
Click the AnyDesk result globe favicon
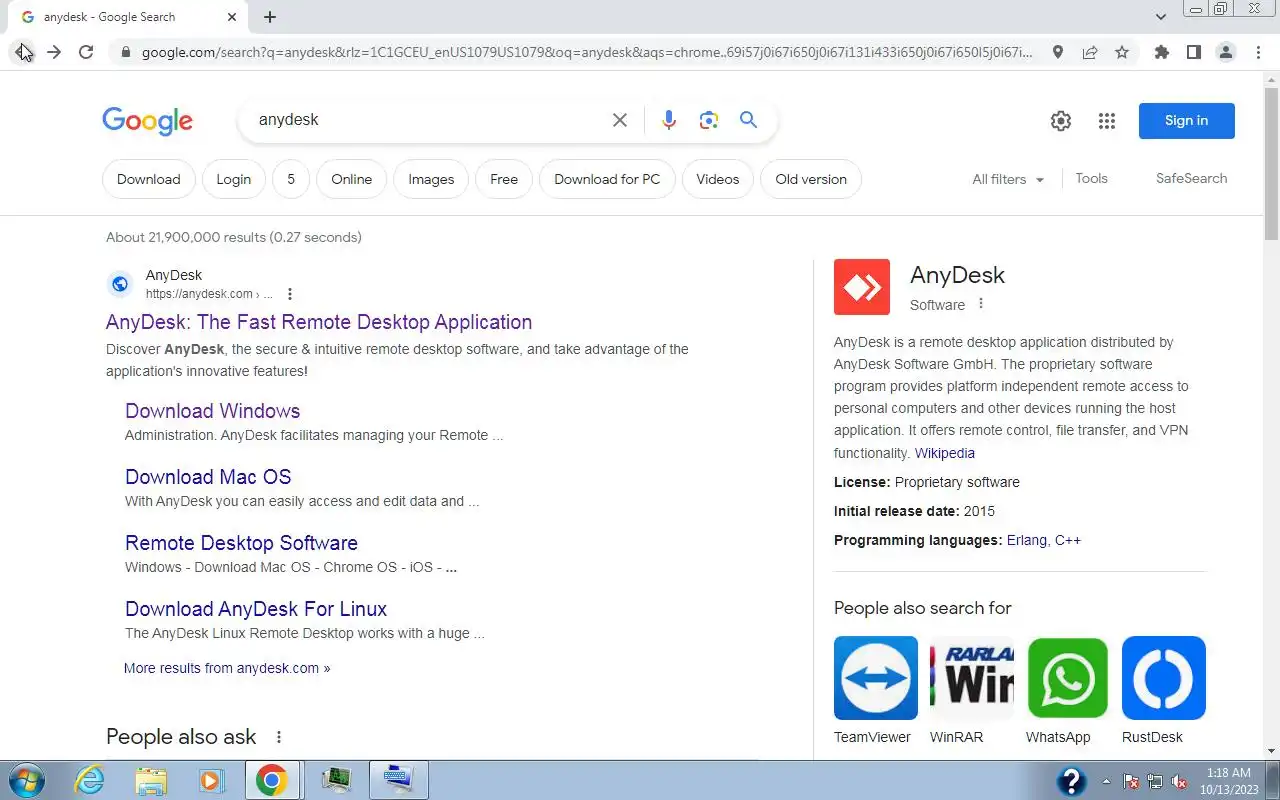(x=120, y=284)
